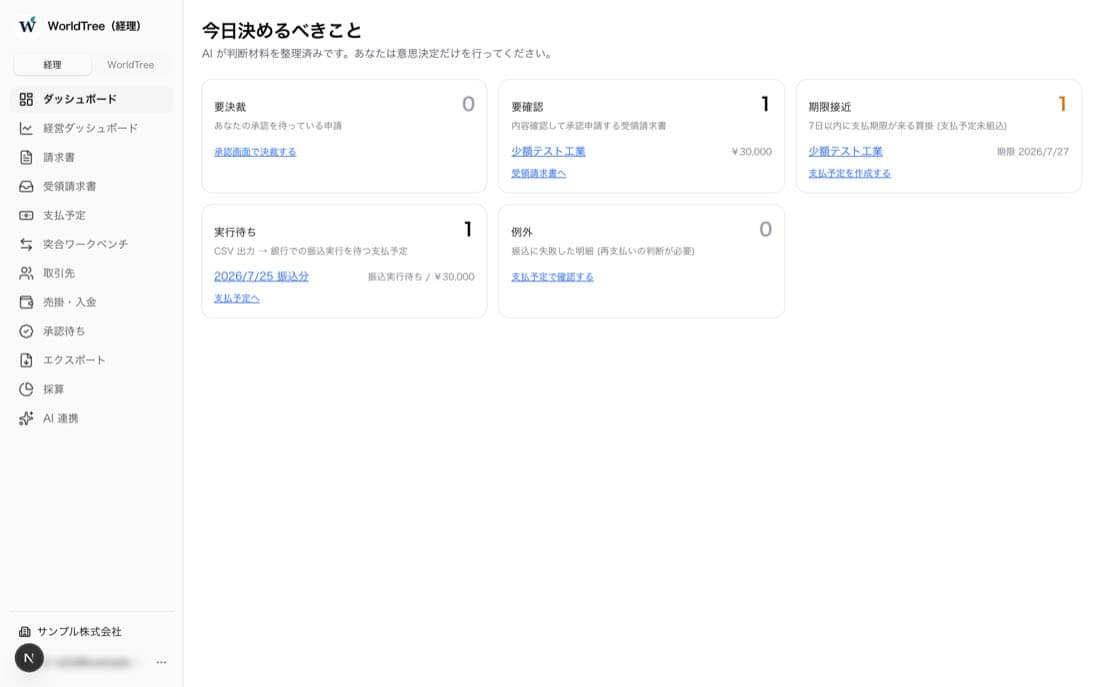1100x687 pixels.
Task: Click the 突合ワークベンチ arrows icon
Action: (x=26, y=244)
